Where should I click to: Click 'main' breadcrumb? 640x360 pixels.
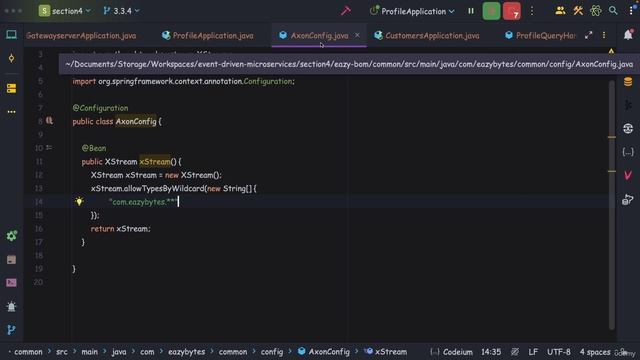coord(89,352)
